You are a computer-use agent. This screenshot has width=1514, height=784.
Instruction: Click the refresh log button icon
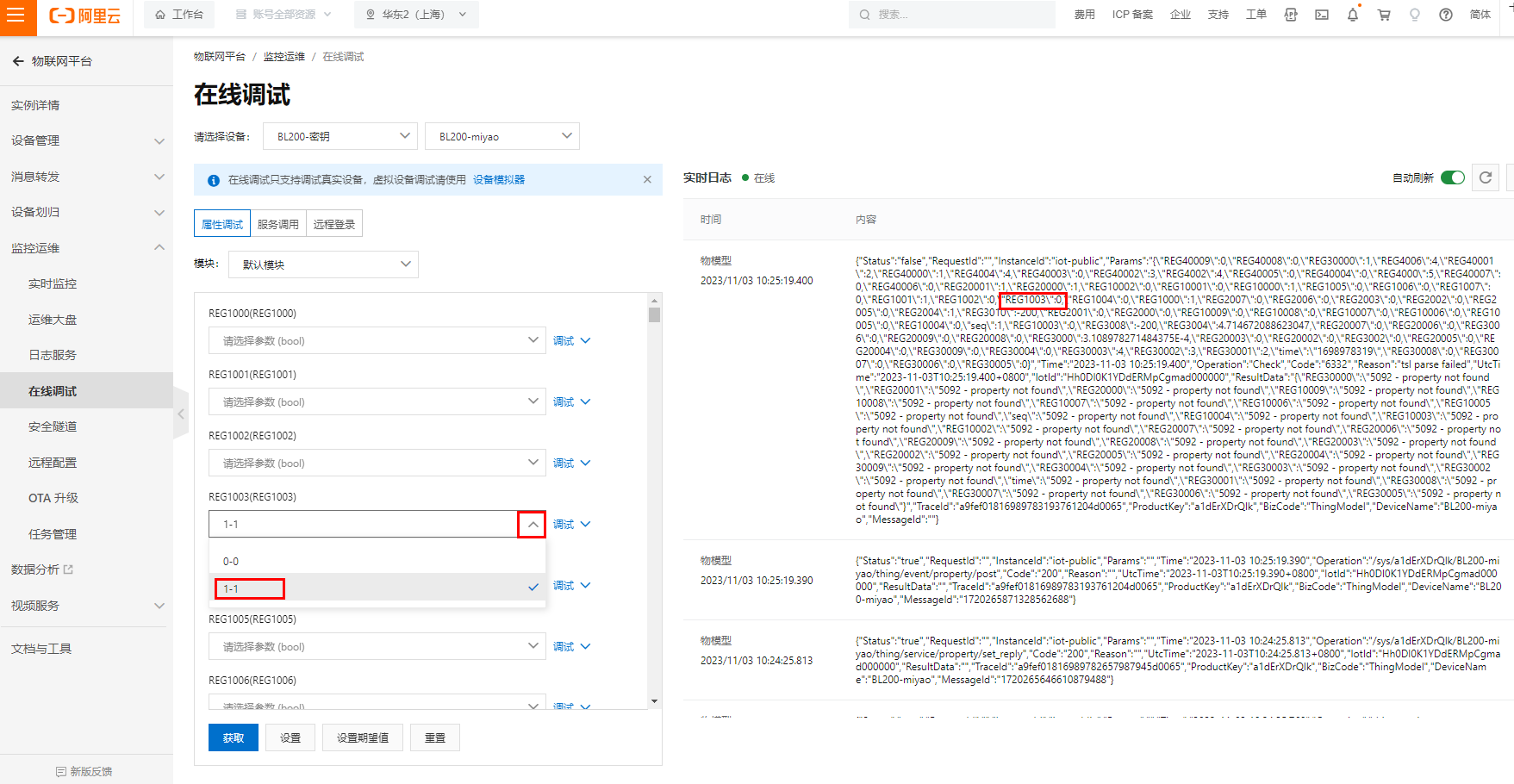point(1486,177)
